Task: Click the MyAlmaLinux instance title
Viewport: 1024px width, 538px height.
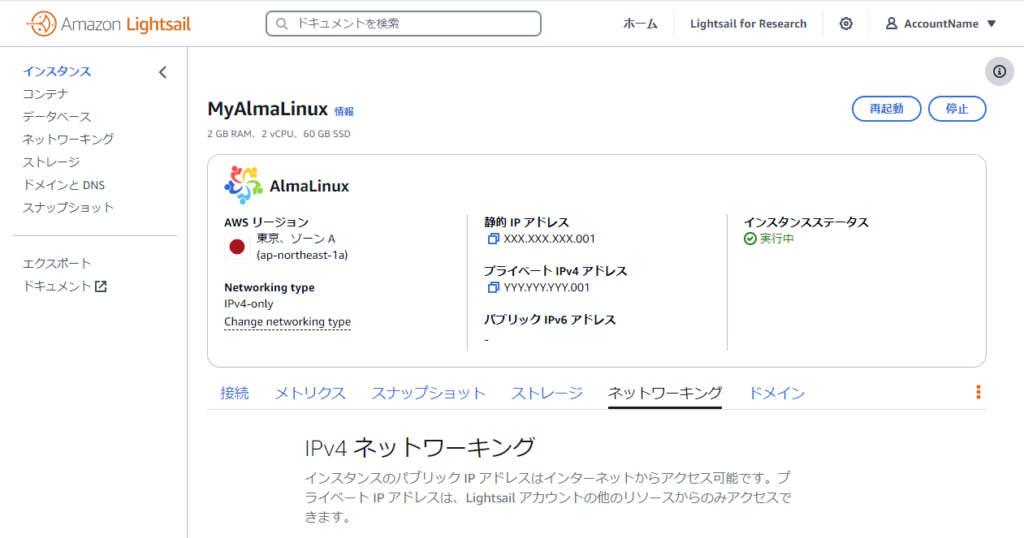Action: 268,109
